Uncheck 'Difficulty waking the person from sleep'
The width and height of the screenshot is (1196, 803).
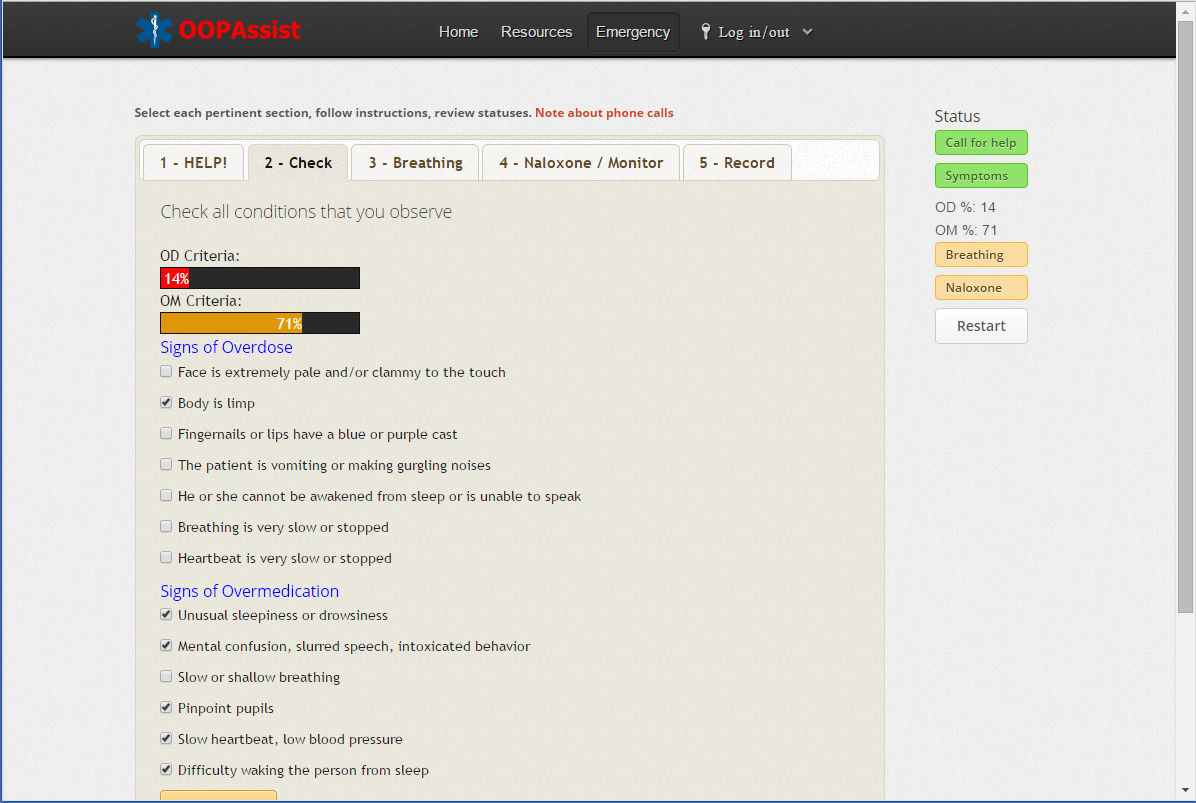(166, 769)
